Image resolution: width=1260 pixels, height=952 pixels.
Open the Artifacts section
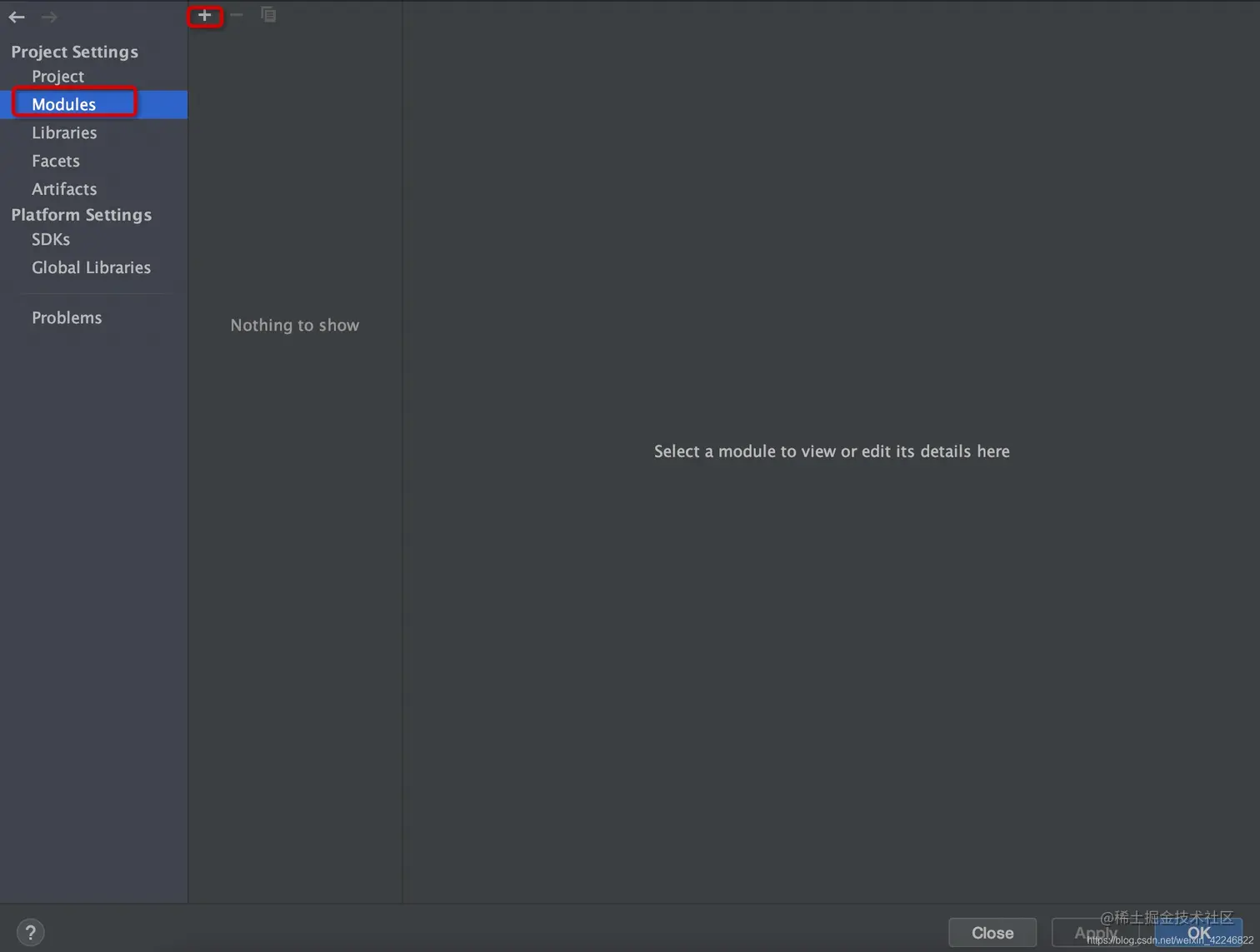64,189
